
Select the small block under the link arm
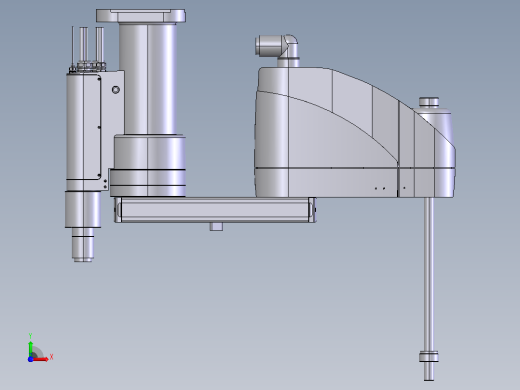216,227
